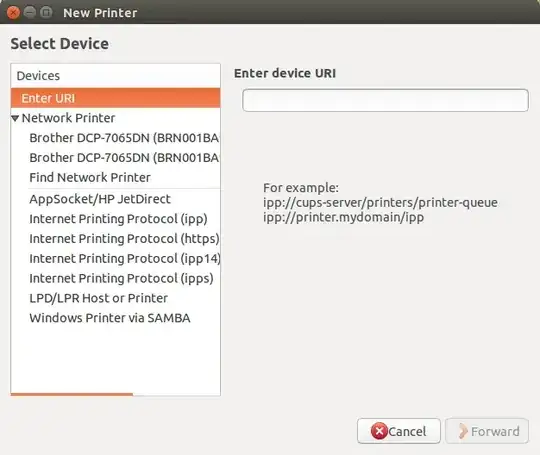Select AppSocket/HP JetDirect option

tap(100, 199)
